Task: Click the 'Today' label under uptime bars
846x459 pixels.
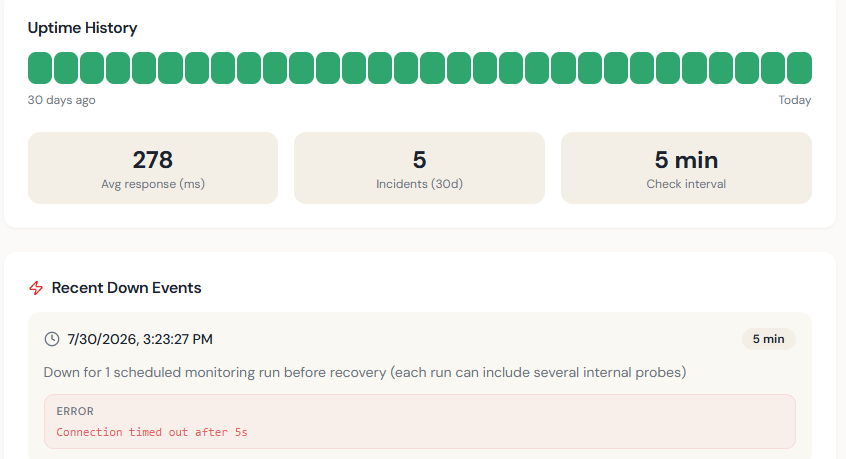Action: (x=794, y=100)
